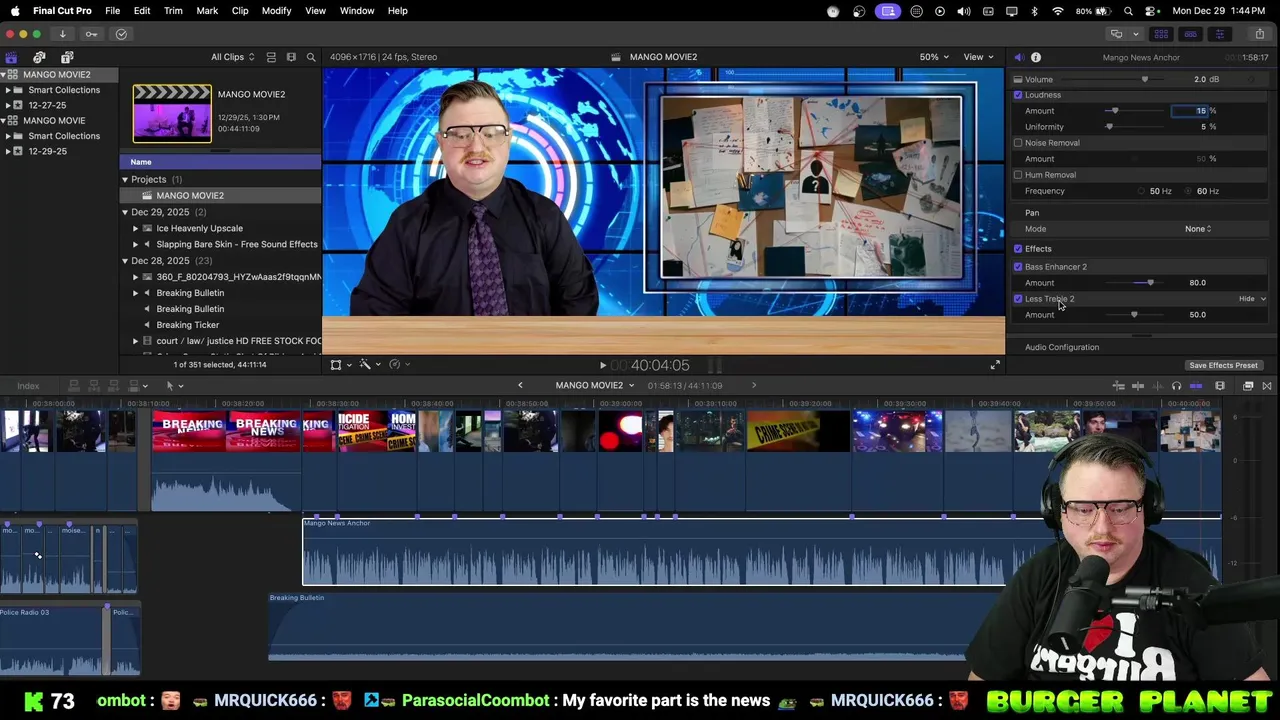Adjust the Less Treble Amount slider
This screenshot has height=720, width=1280.
1134,315
